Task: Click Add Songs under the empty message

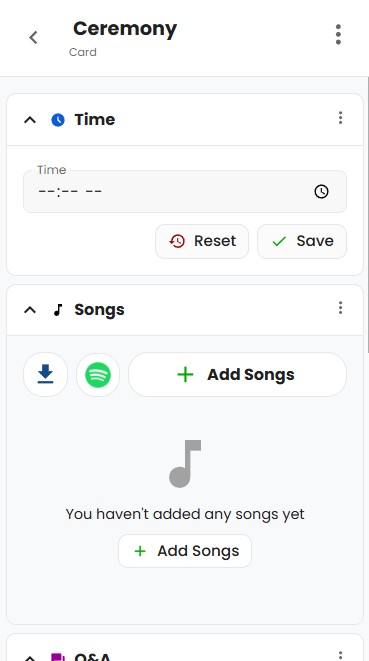Action: [185, 551]
